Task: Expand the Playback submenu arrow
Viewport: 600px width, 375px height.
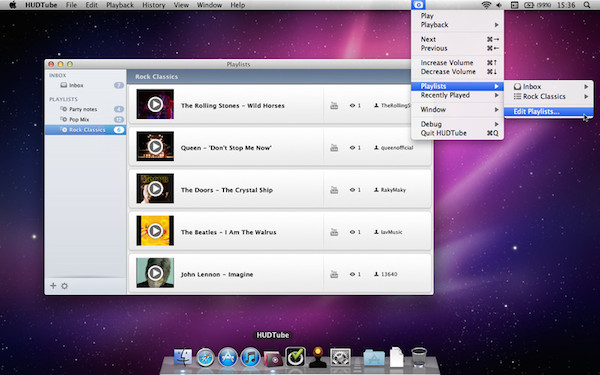Action: pos(496,25)
